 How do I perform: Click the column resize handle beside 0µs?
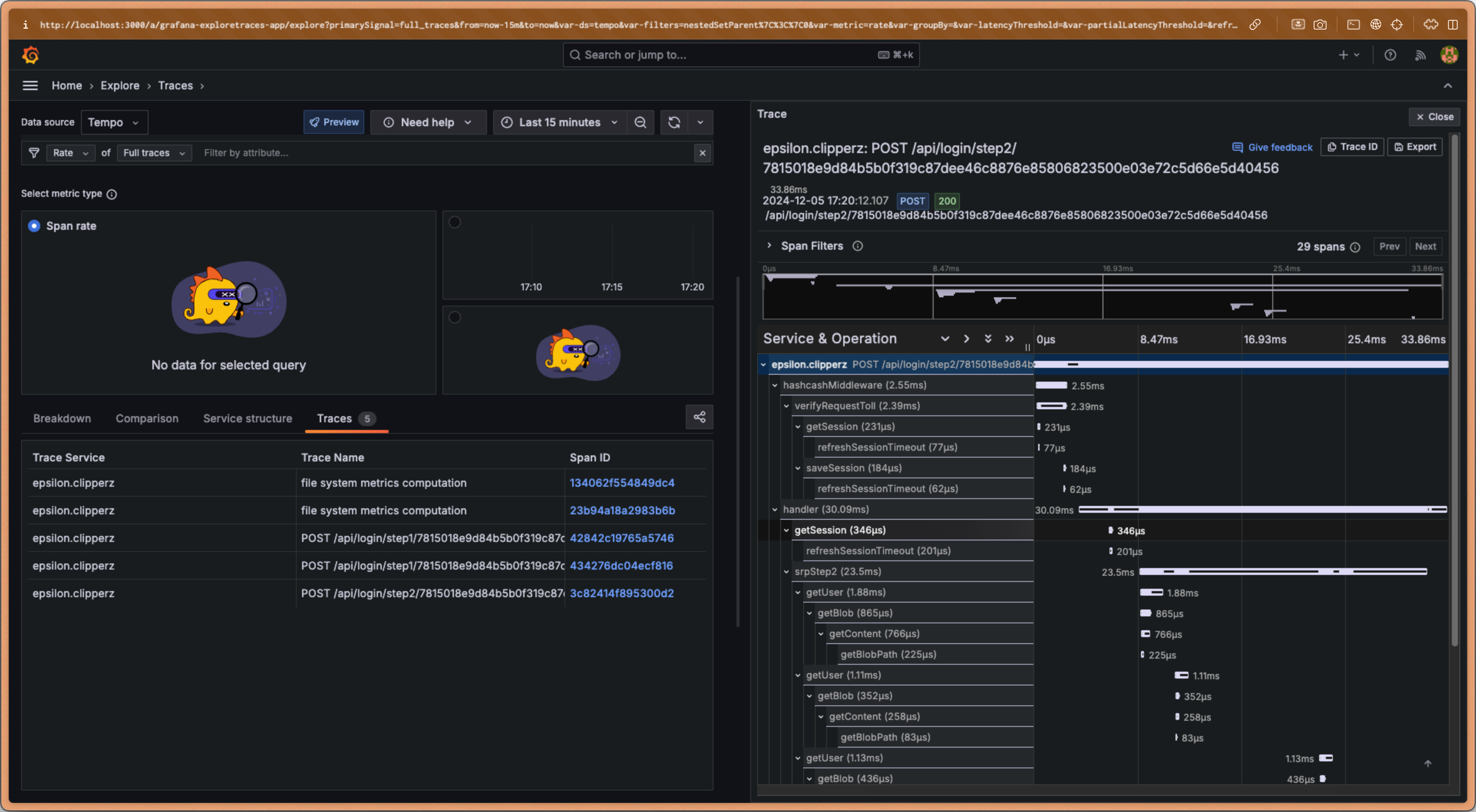[x=1027, y=347]
